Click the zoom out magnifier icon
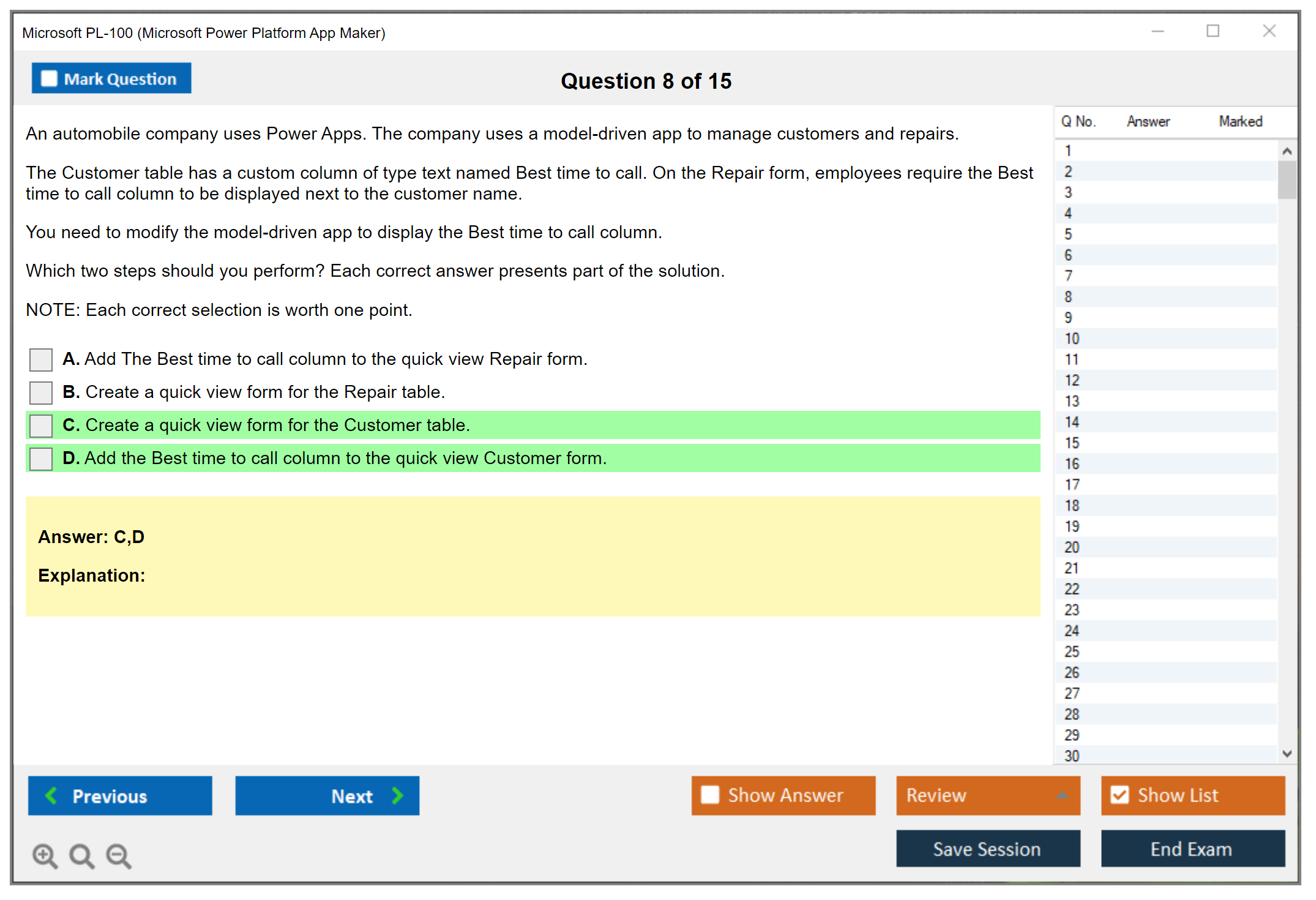1316x900 pixels. pyautogui.click(x=119, y=855)
